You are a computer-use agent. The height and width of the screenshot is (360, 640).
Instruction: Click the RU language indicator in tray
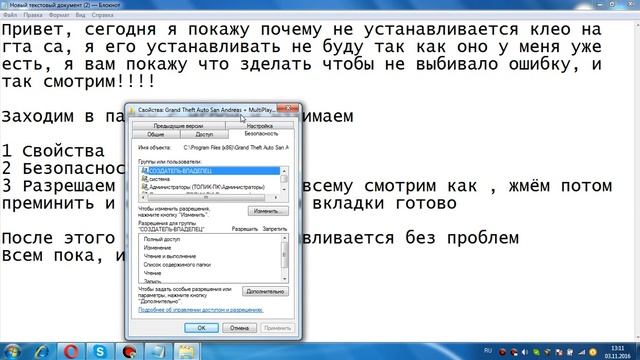click(488, 351)
